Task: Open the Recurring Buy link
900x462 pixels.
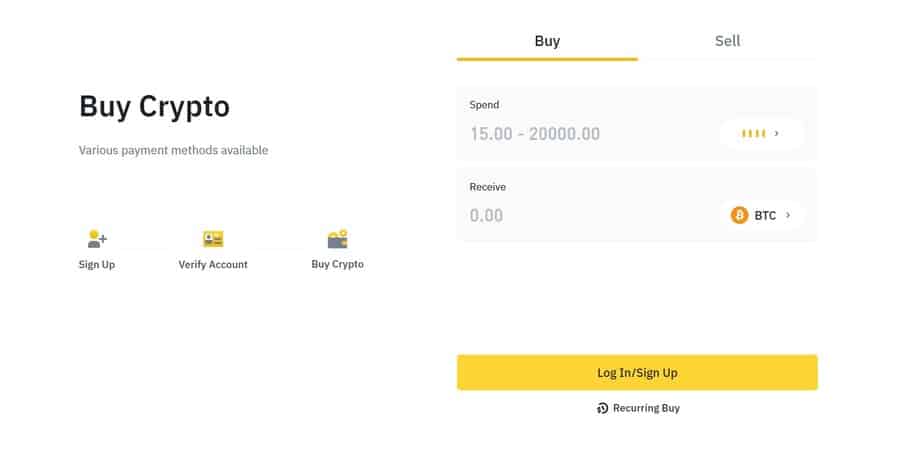Action: point(638,408)
